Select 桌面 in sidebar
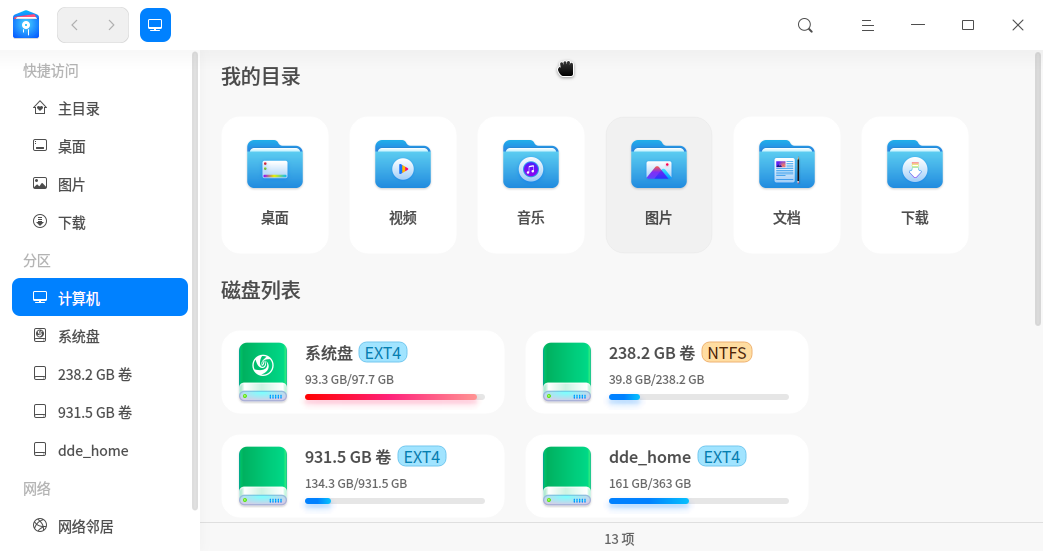This screenshot has height=551, width=1043. 100,146
